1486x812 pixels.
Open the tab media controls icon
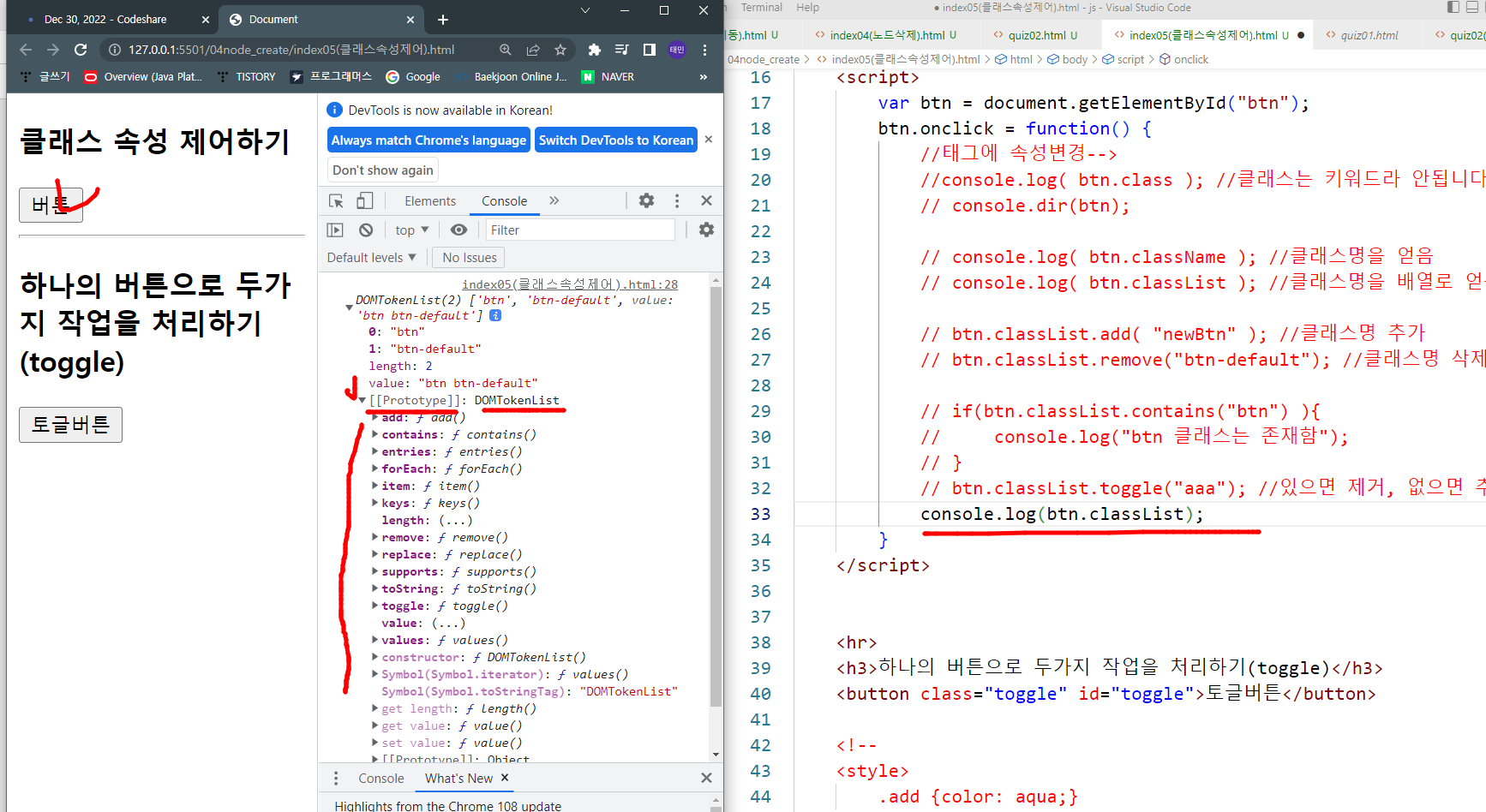point(622,50)
